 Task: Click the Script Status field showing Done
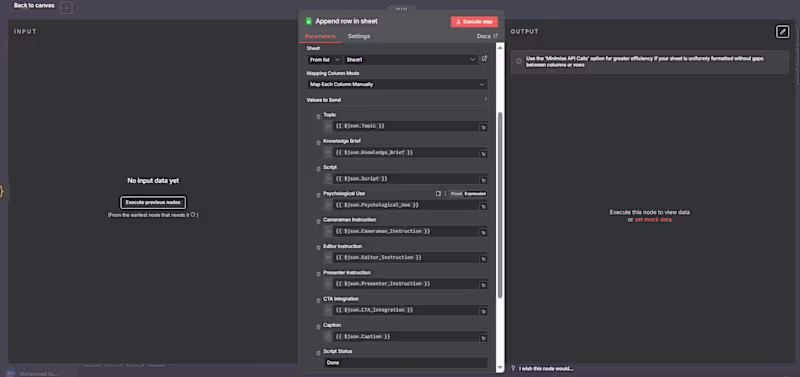tap(406, 363)
